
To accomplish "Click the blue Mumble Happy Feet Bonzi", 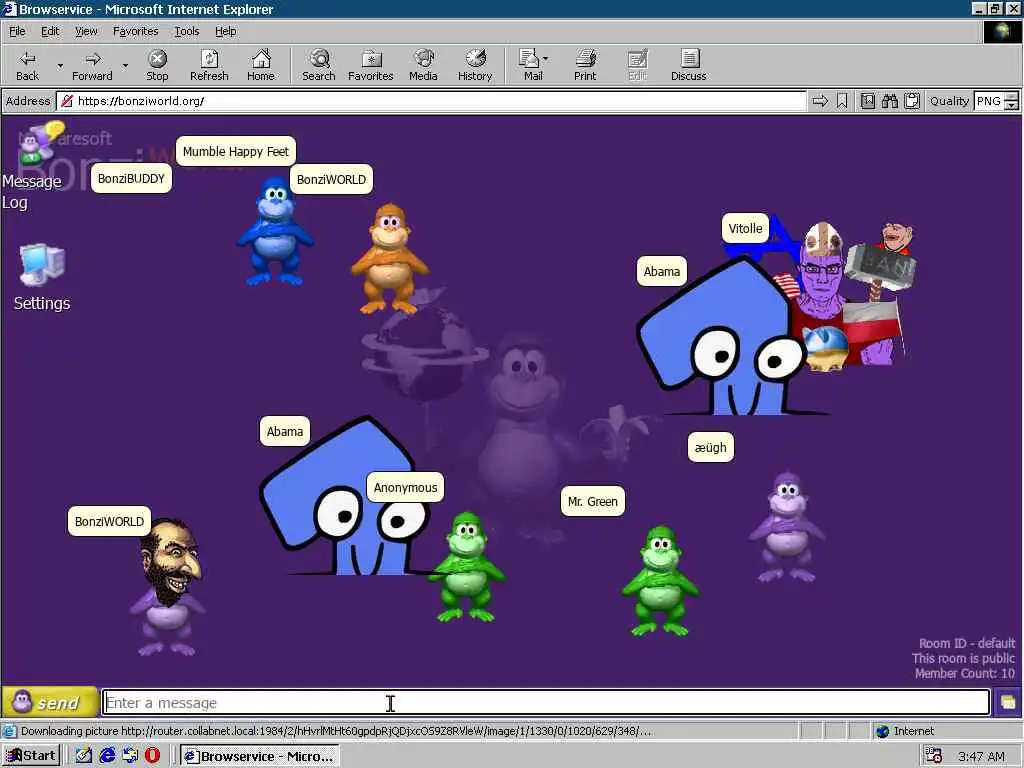I will pyautogui.click(x=275, y=232).
